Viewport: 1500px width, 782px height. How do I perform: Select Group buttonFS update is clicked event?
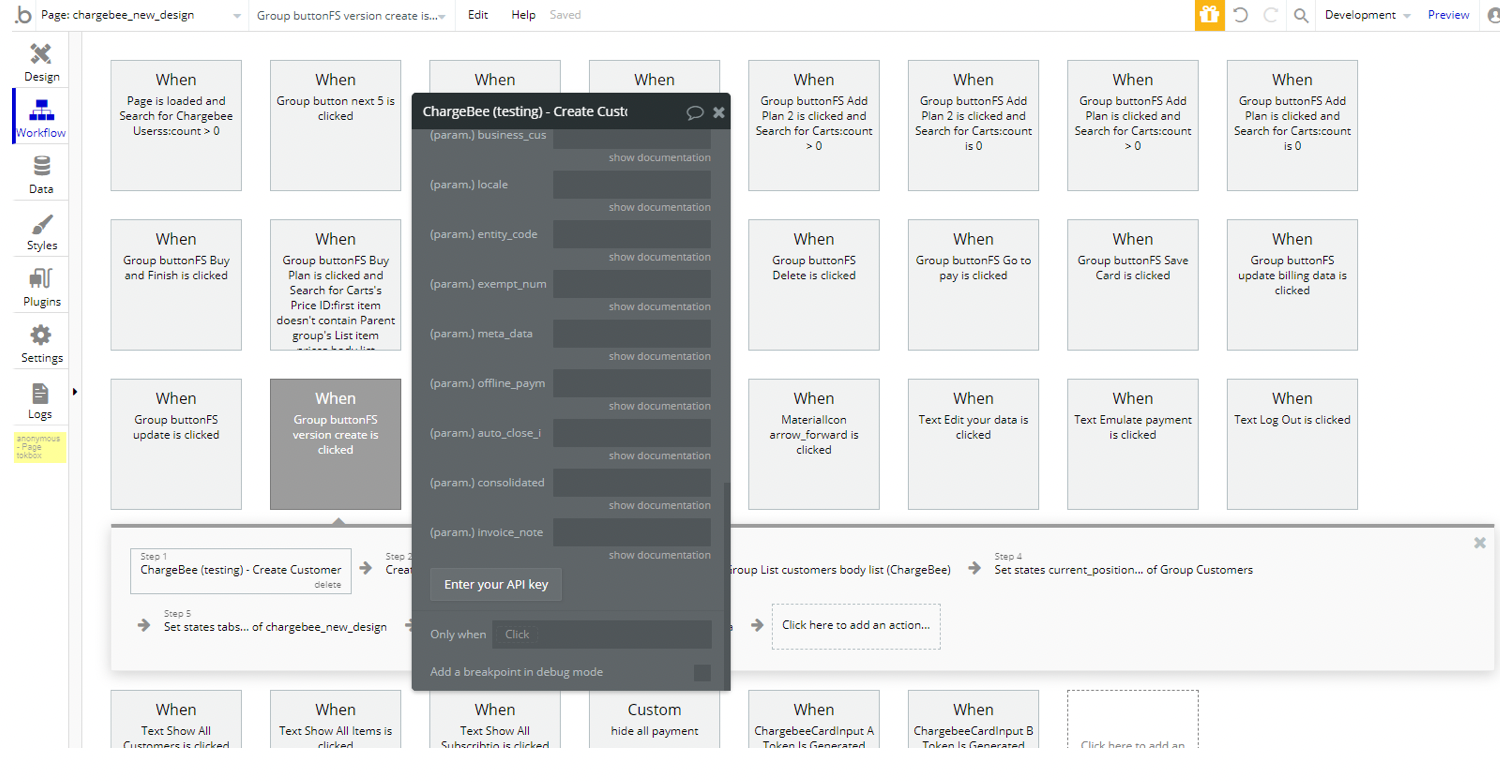tap(176, 444)
